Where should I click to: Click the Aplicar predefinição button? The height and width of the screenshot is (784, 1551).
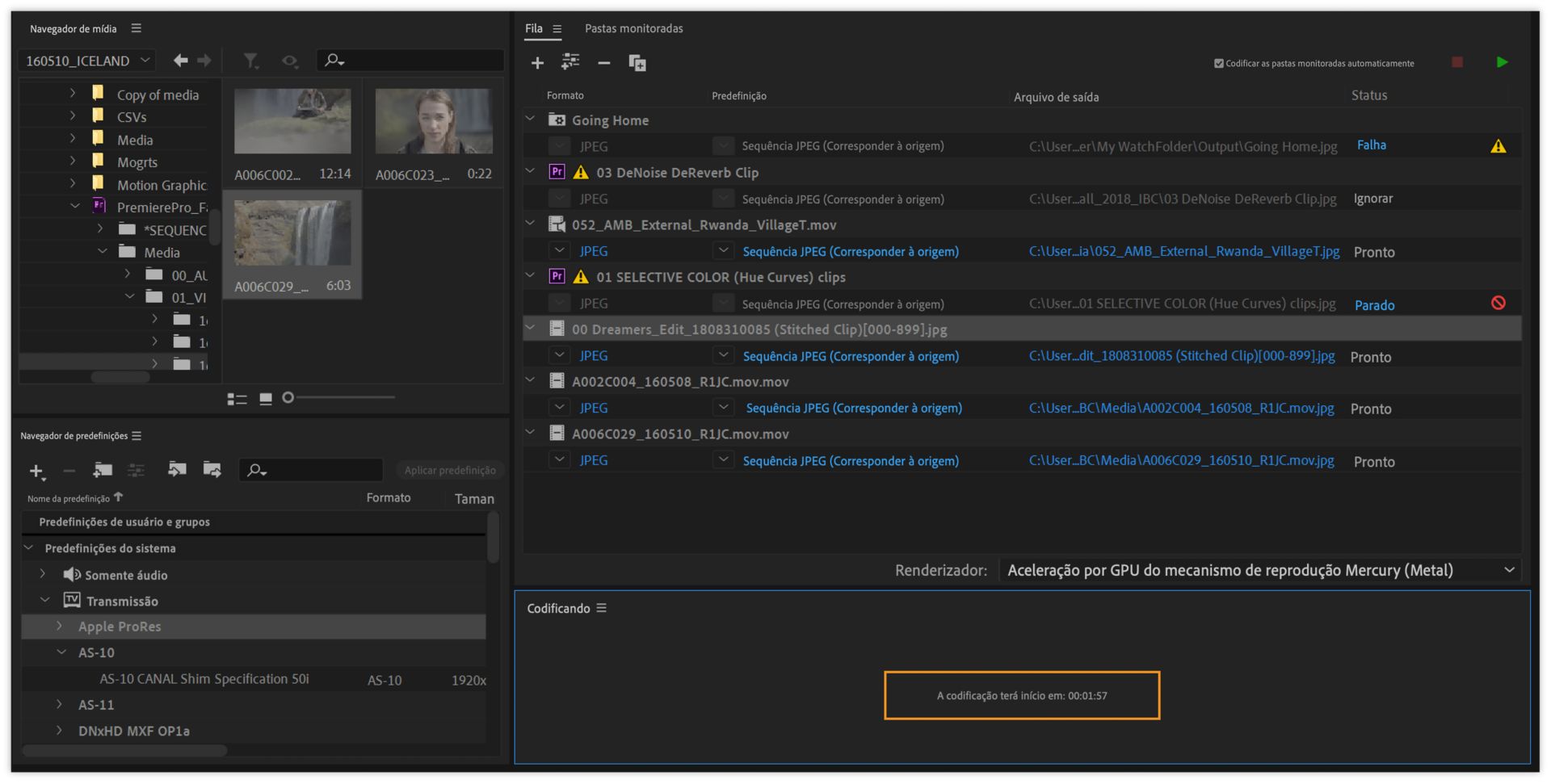(450, 470)
